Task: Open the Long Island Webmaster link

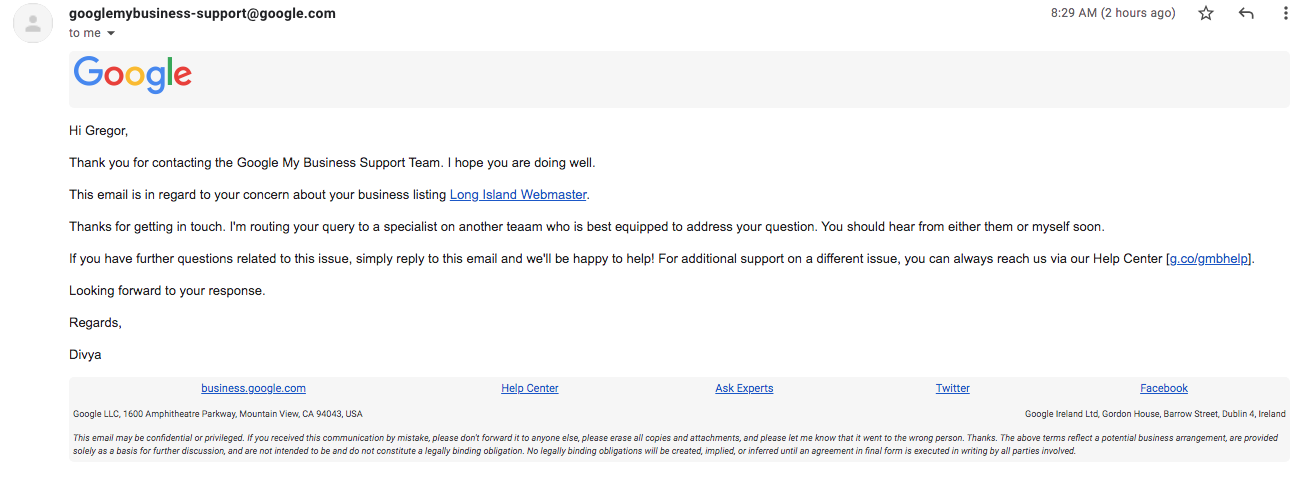Action: pos(518,194)
